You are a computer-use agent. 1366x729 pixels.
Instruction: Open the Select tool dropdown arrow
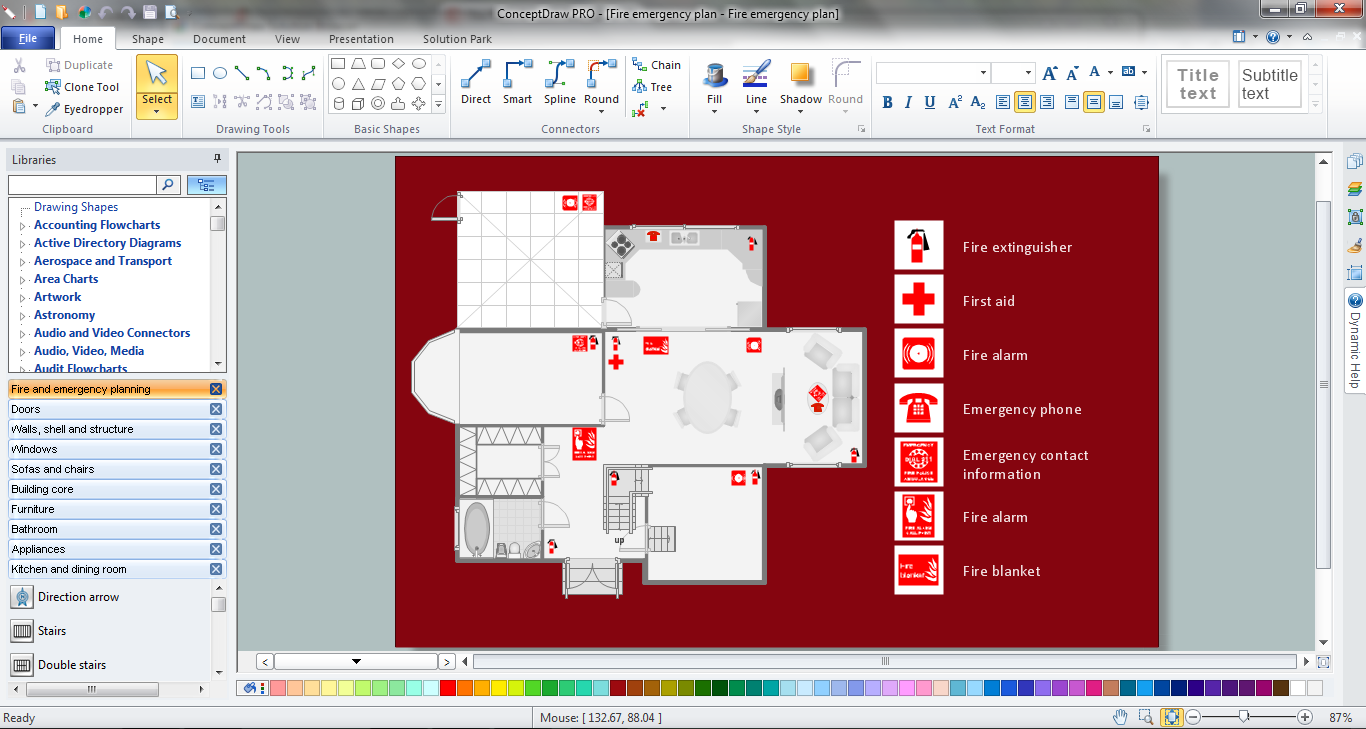[157, 112]
